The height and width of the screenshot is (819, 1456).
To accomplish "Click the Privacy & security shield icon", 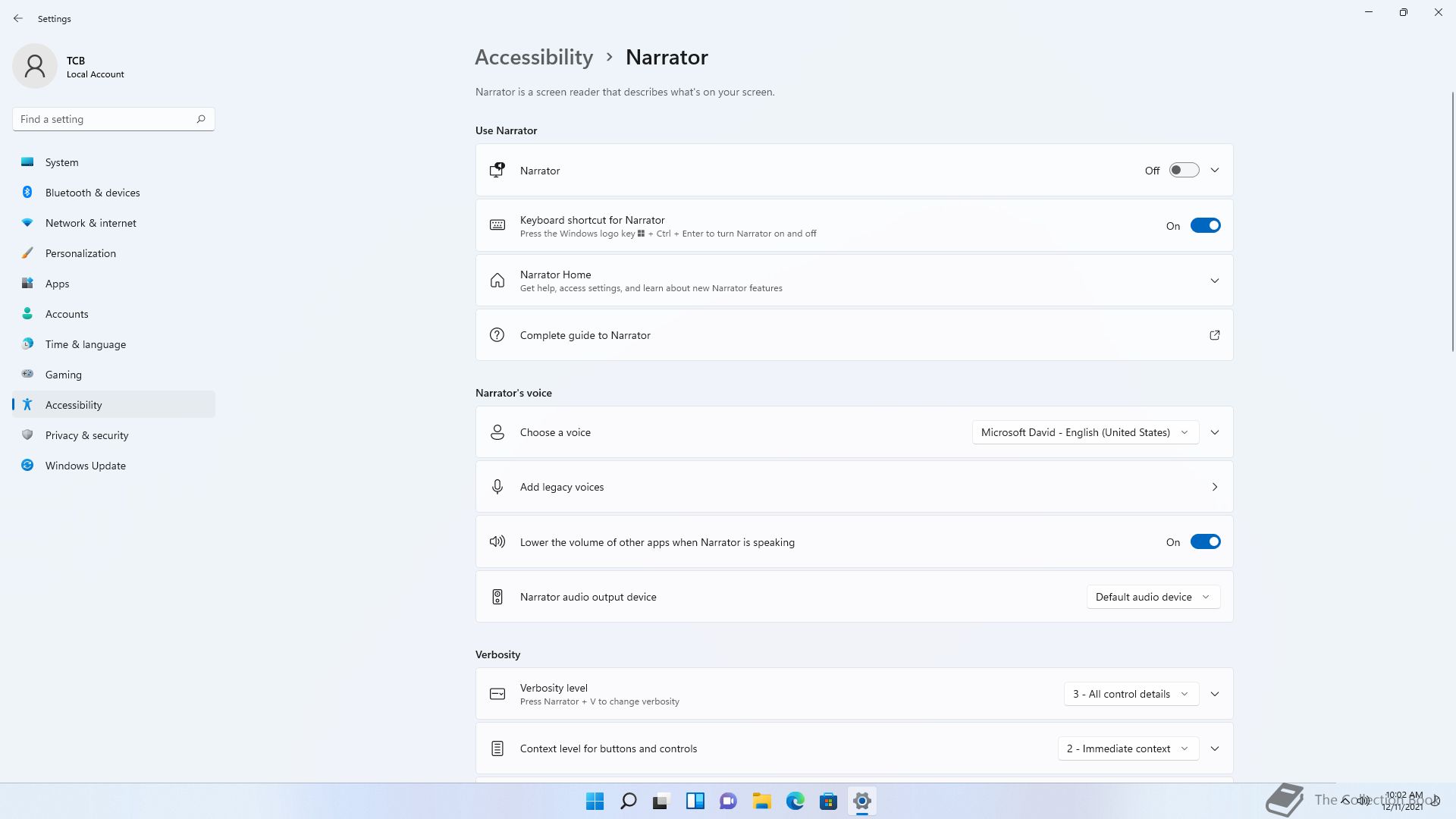I will pyautogui.click(x=27, y=435).
